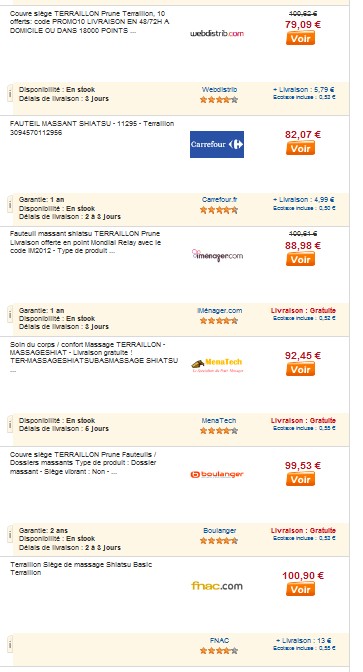Click the info icon in Webdistrib row
Image resolution: width=363 pixels, height=672 pixels.
point(10,94)
